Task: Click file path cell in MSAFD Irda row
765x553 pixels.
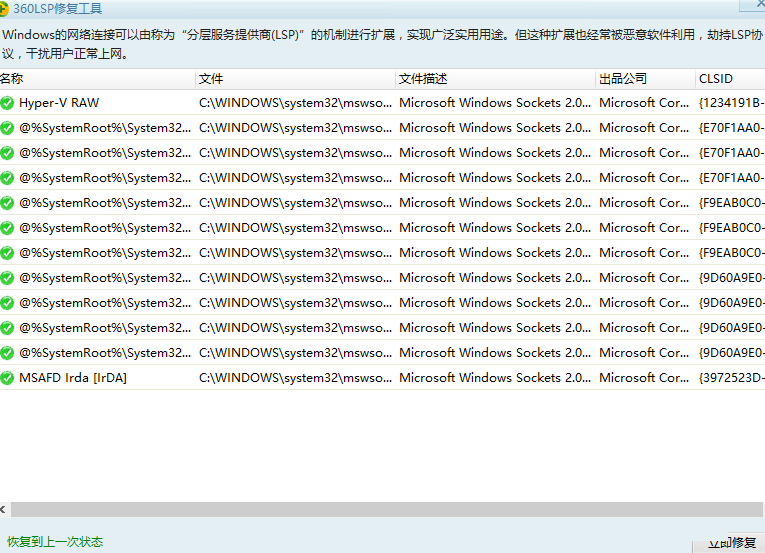Action: click(295, 378)
